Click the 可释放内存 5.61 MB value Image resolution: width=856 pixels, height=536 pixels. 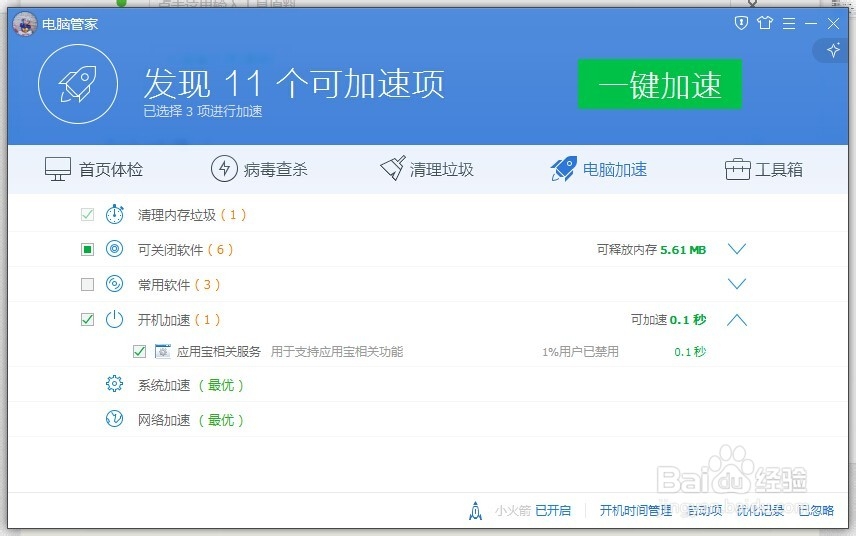pyautogui.click(x=651, y=249)
